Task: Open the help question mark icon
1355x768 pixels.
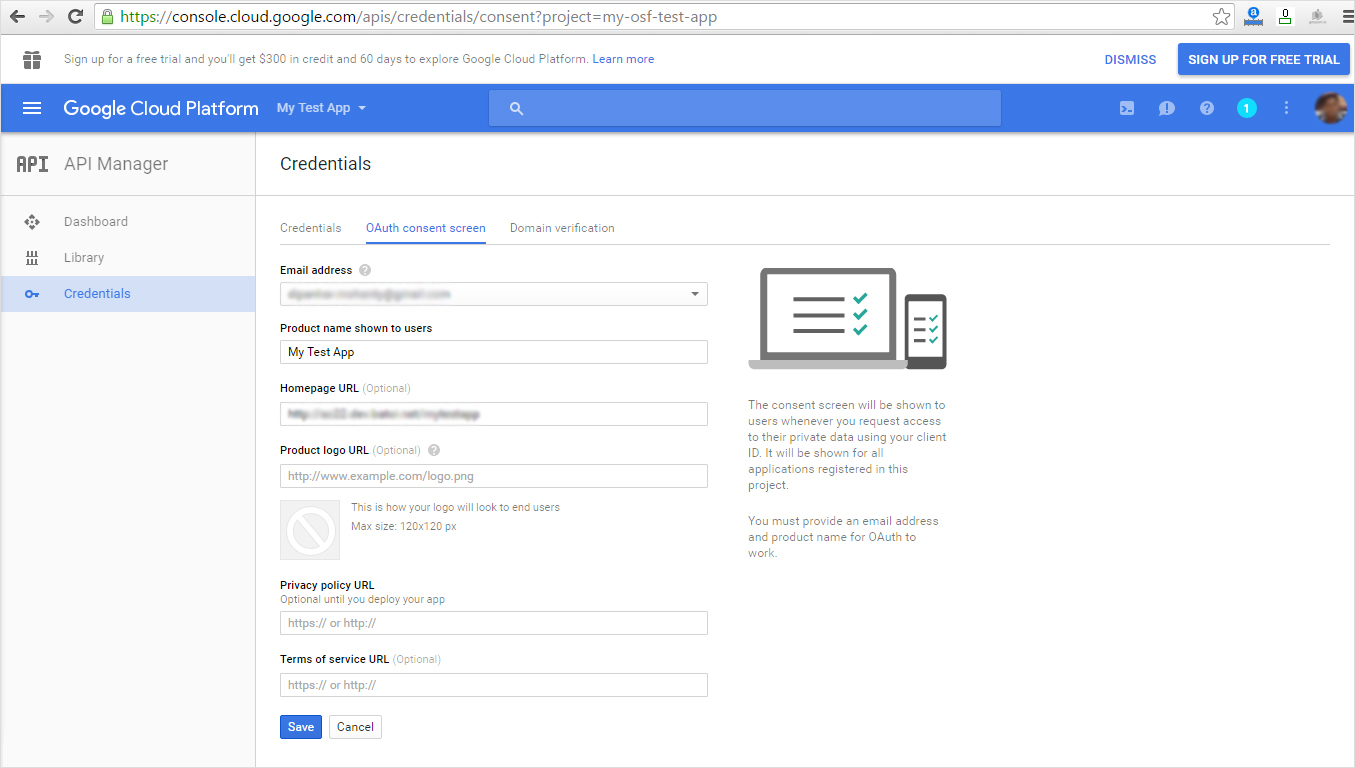Action: (x=1207, y=108)
